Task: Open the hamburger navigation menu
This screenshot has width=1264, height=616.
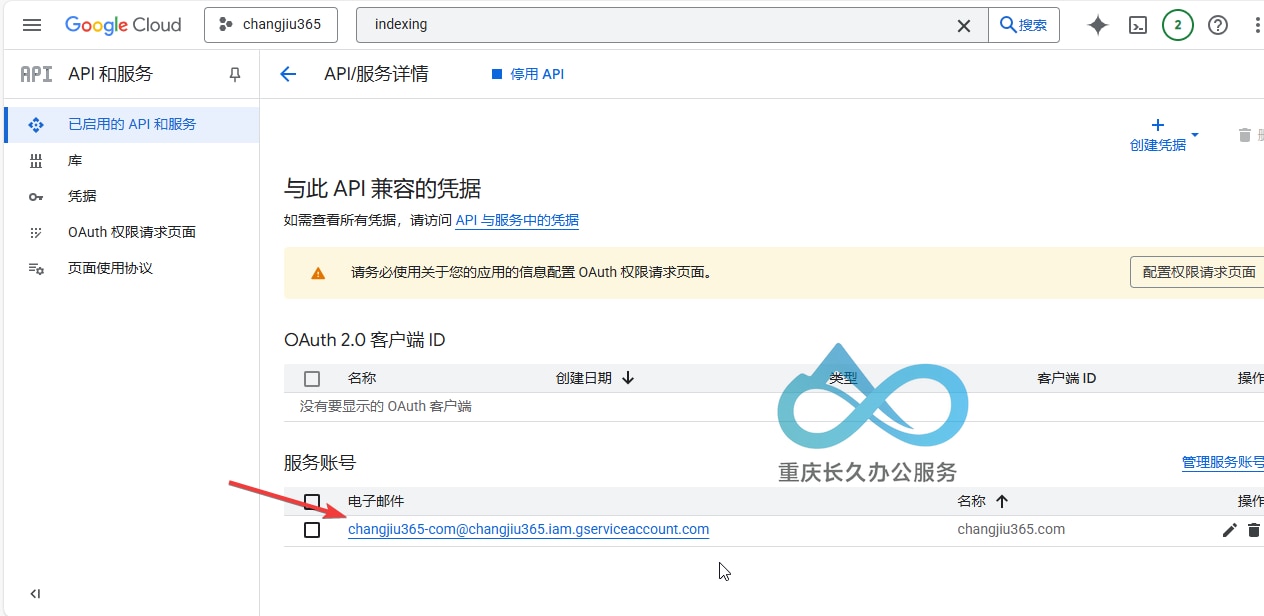Action: [x=32, y=25]
